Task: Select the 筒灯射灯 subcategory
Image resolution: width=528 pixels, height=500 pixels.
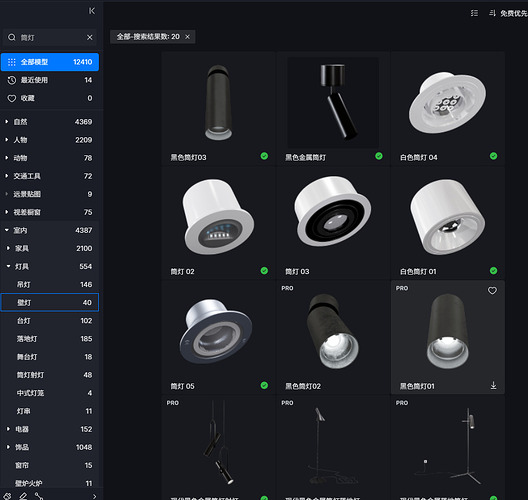Action: [50, 375]
